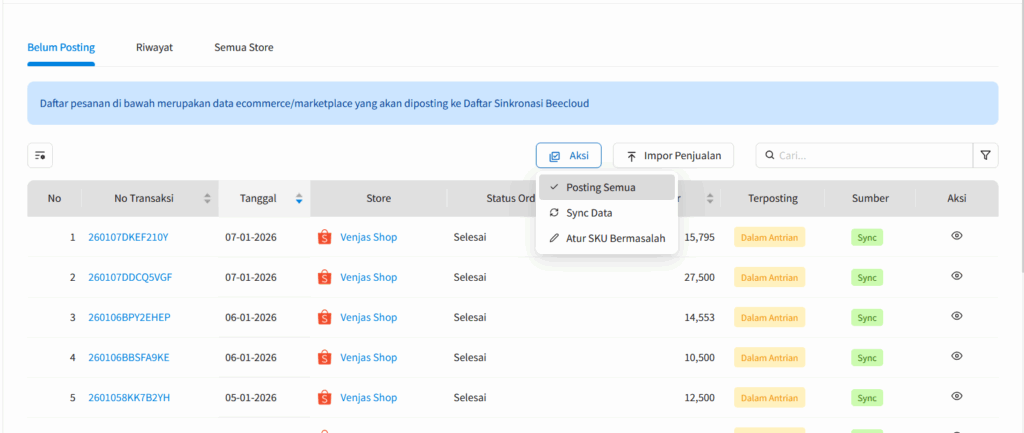
Task: Click Venjas Shop link in row 3
Action: tap(368, 317)
